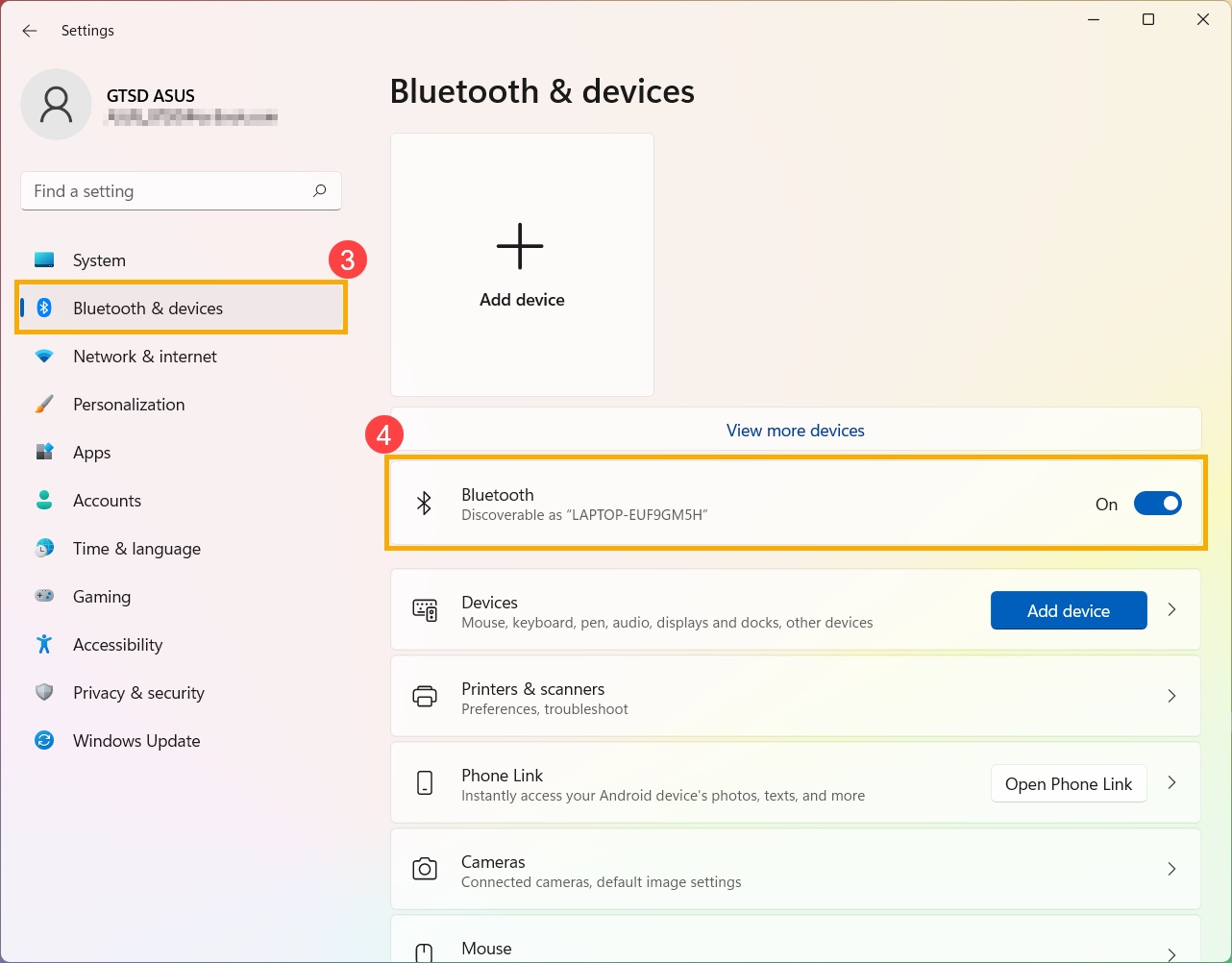This screenshot has height=963, width=1232.
Task: Open Mouse row chevron
Action: (x=1171, y=954)
